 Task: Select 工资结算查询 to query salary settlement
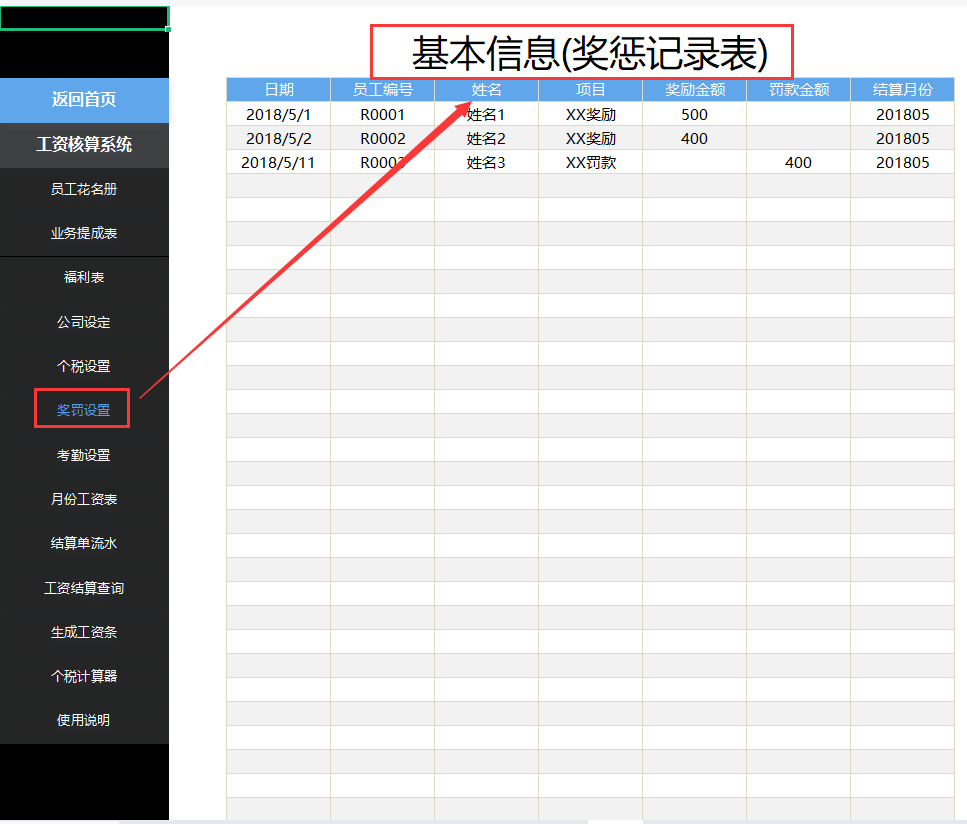(84, 588)
